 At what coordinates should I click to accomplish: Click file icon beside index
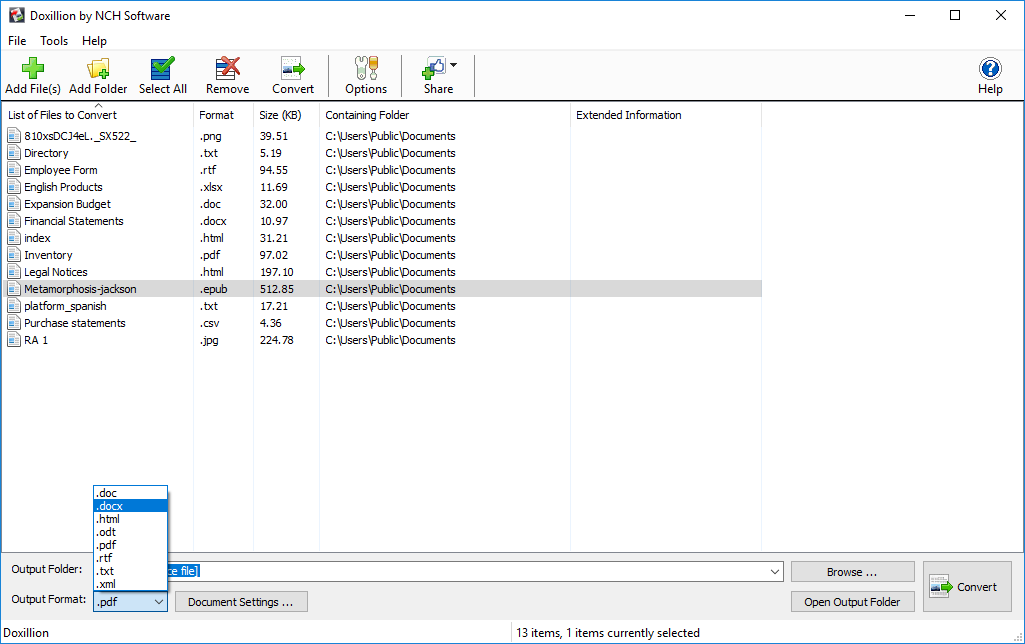14,237
